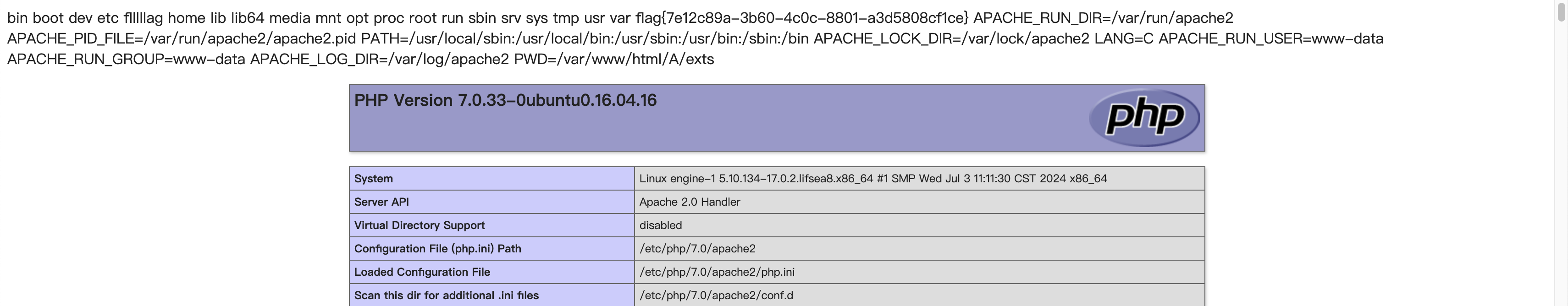Click the disabled value cell
1568x306 pixels.
tap(660, 225)
